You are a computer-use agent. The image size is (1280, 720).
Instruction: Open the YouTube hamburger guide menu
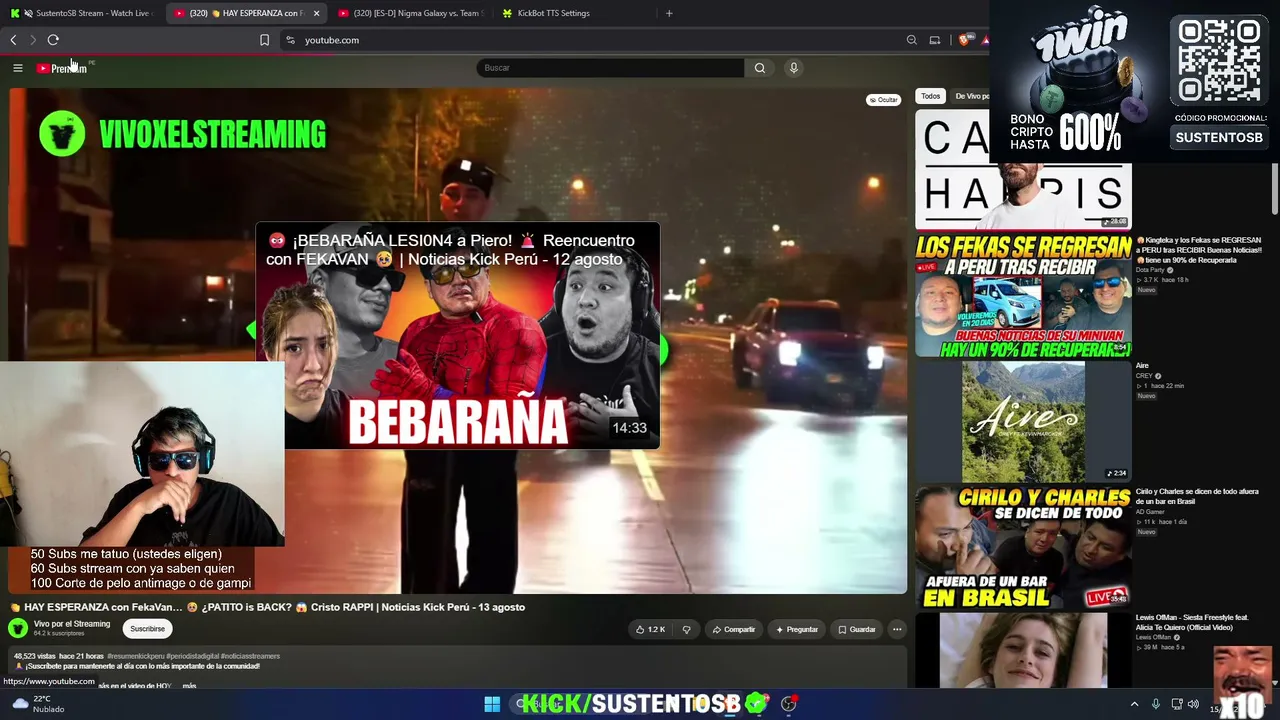pos(17,68)
